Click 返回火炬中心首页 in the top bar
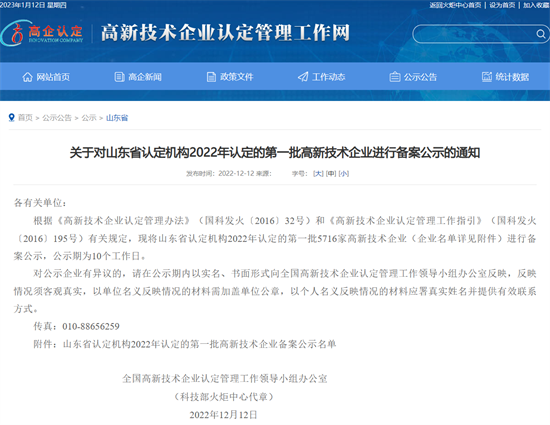Viewport: 550px width, 425px height. tap(455, 5)
